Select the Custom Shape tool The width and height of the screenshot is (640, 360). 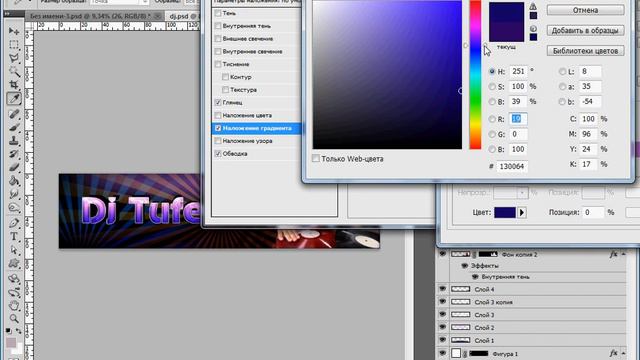pyautogui.click(x=13, y=263)
